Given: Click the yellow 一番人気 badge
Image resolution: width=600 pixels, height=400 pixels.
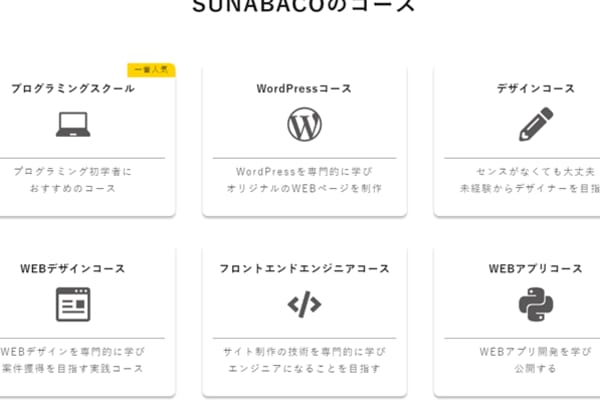Looking at the screenshot, I should click(x=150, y=70).
